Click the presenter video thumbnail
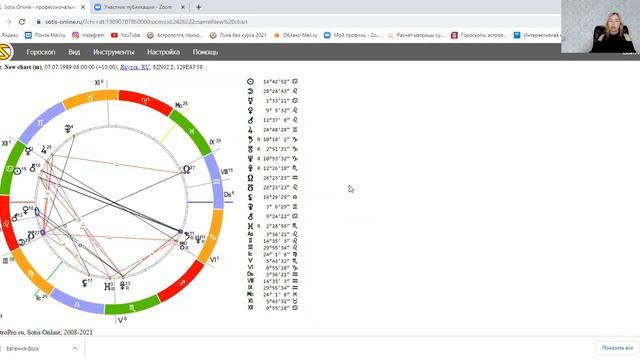This screenshot has height=360, width=640. point(600,26)
